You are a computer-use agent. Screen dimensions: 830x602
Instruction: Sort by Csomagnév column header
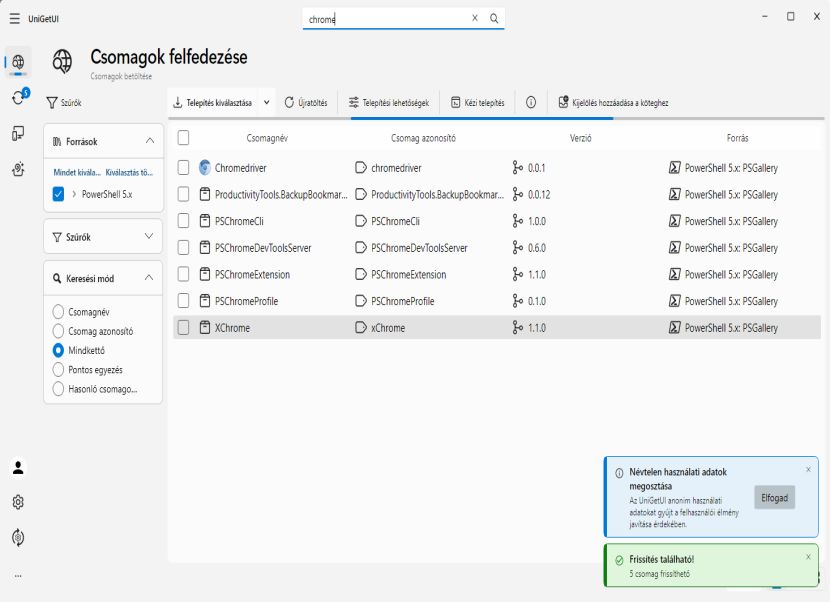coord(267,138)
